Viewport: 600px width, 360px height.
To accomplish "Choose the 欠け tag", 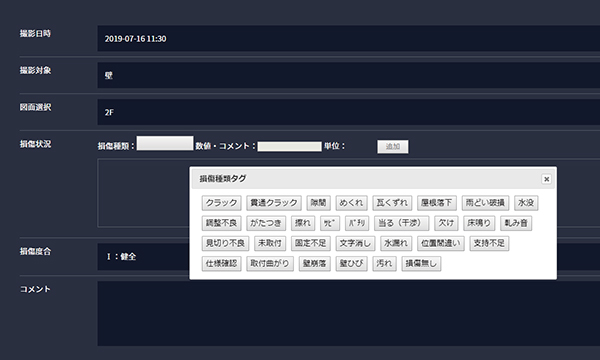I will pyautogui.click(x=446, y=223).
